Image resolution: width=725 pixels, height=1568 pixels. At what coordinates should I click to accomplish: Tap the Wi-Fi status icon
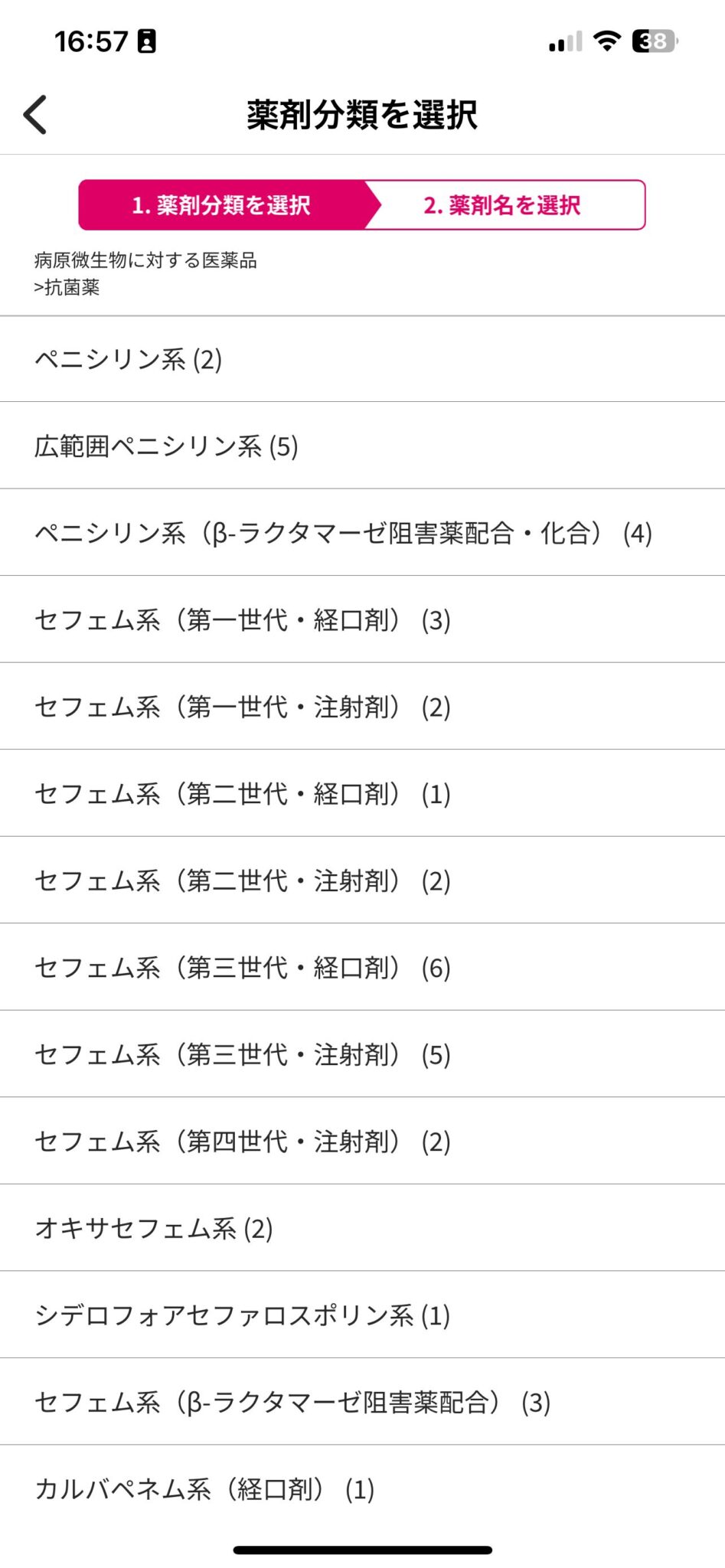(607, 41)
